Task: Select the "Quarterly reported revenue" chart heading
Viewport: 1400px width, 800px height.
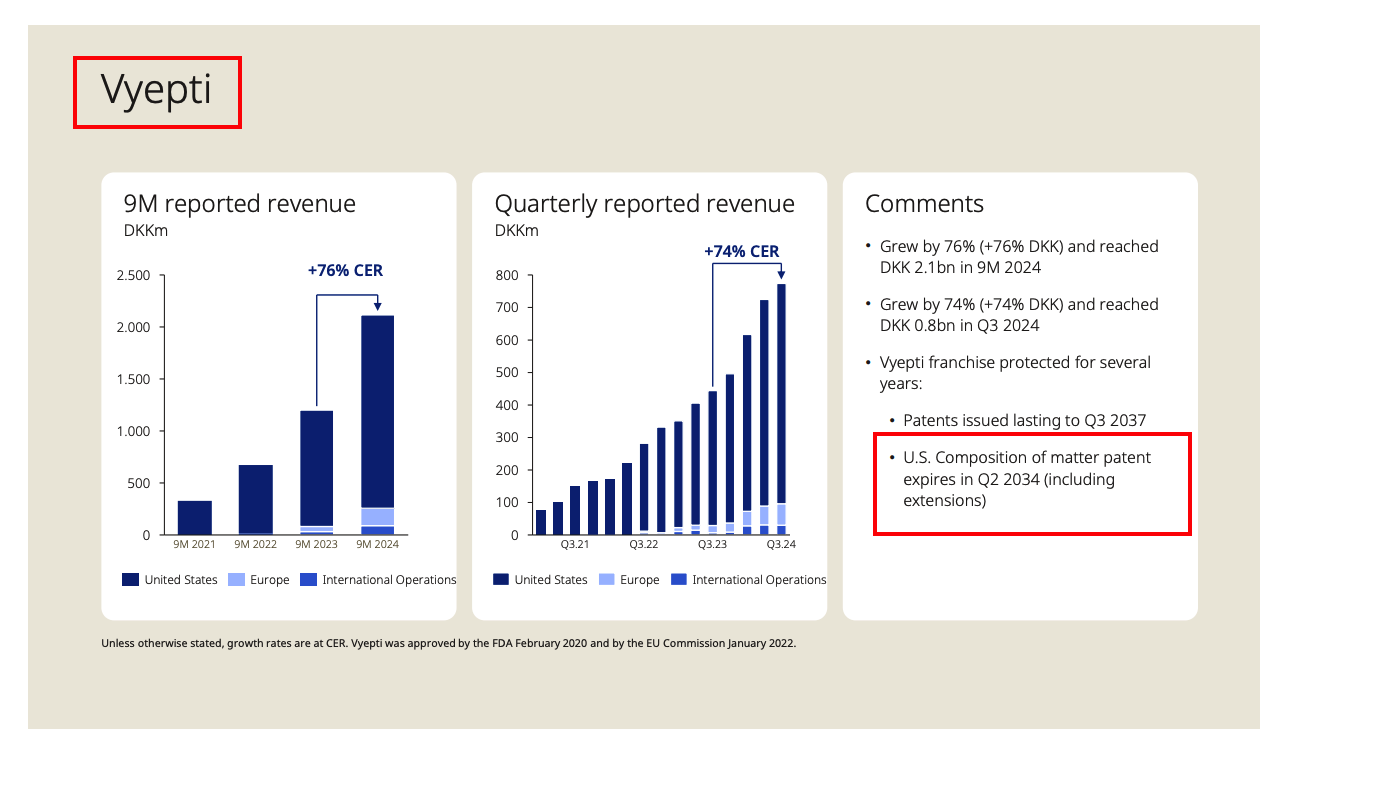Action: point(644,204)
